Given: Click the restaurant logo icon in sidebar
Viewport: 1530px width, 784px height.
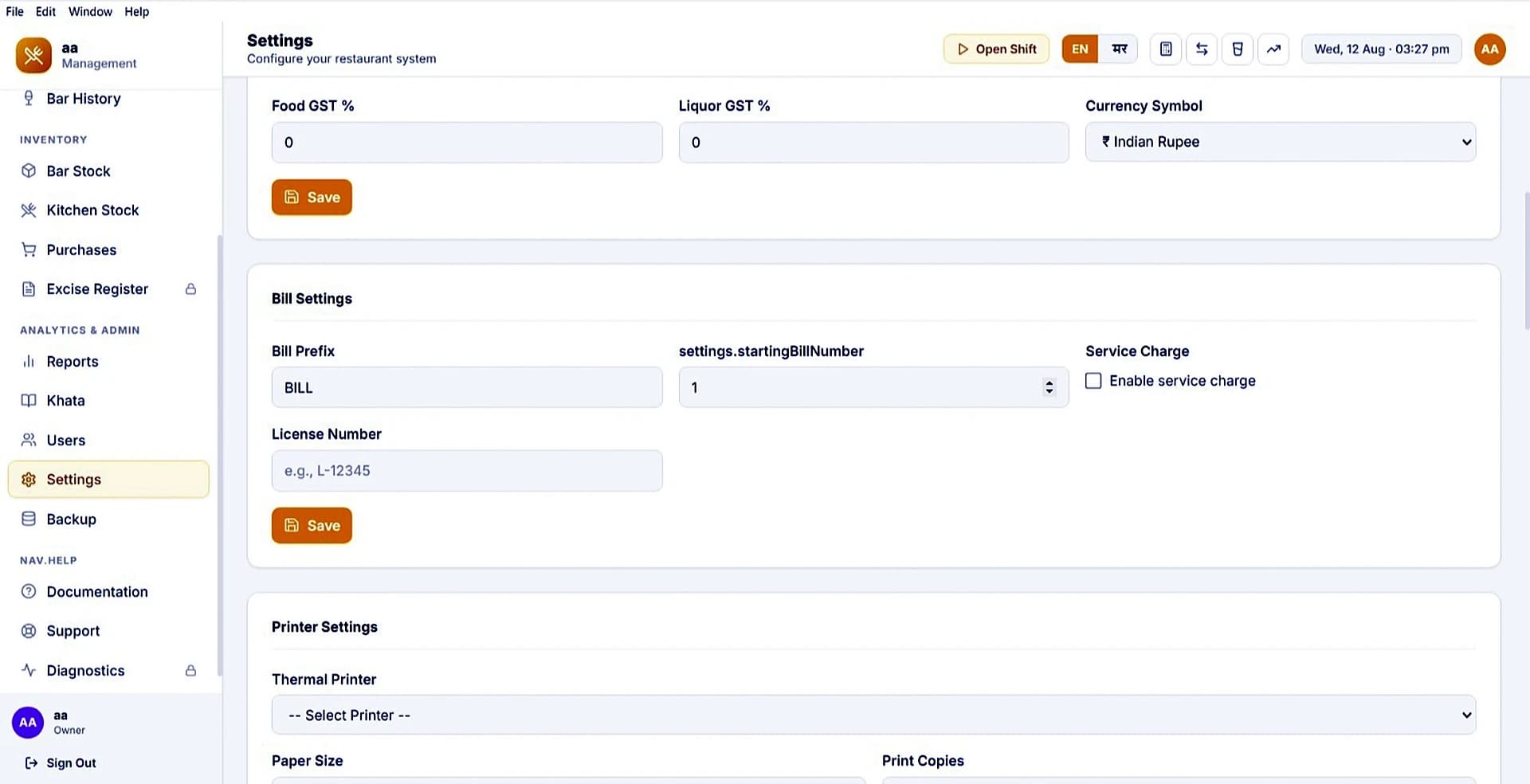Looking at the screenshot, I should (x=33, y=55).
